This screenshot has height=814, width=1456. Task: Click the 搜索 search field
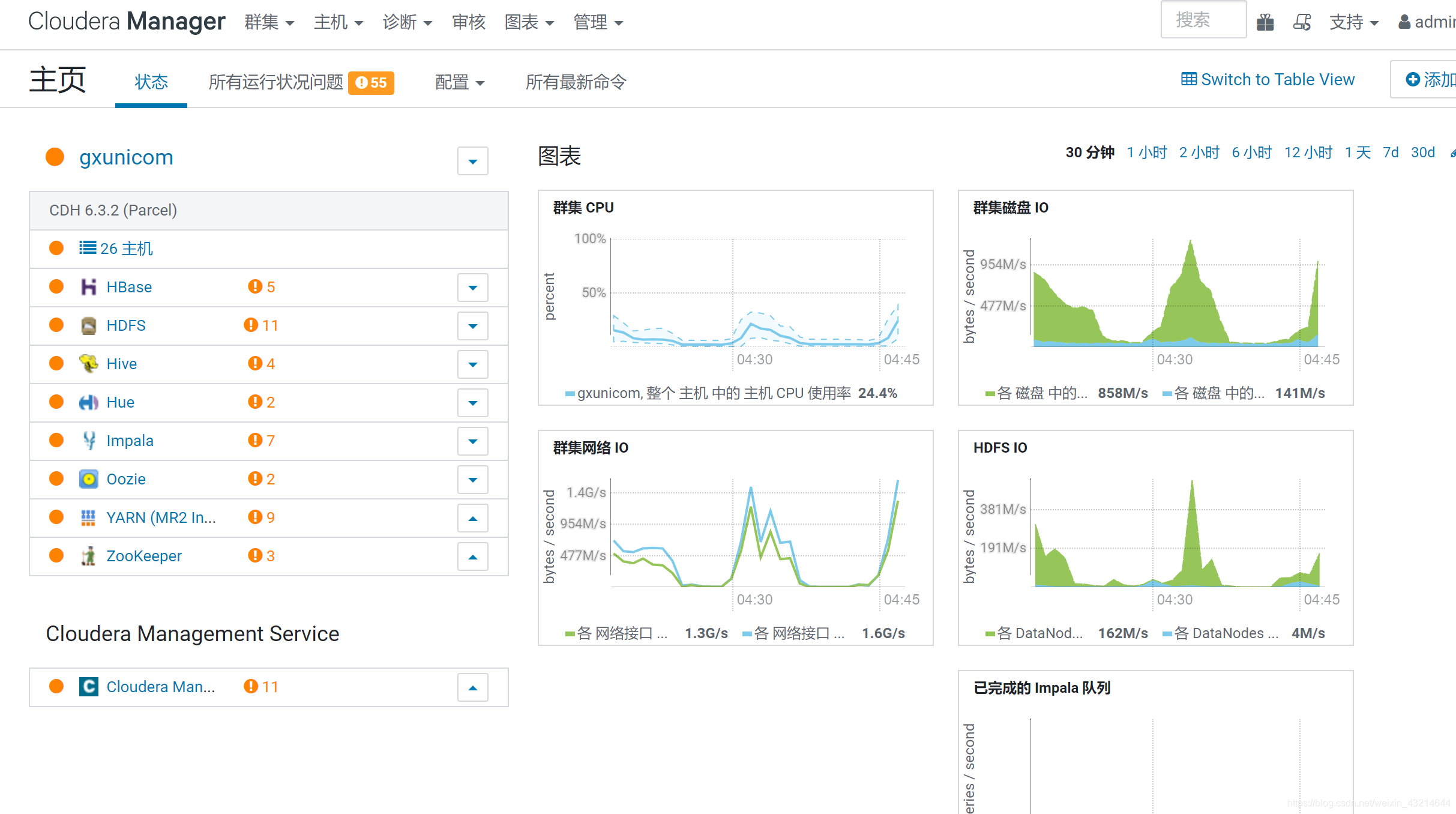(1203, 20)
